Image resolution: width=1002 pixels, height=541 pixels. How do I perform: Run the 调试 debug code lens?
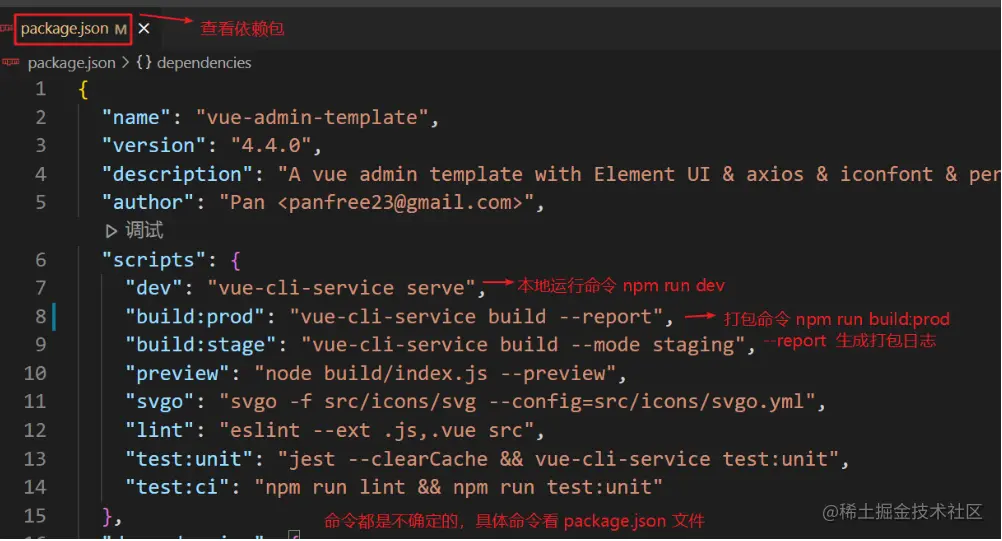pyautogui.click(x=144, y=231)
